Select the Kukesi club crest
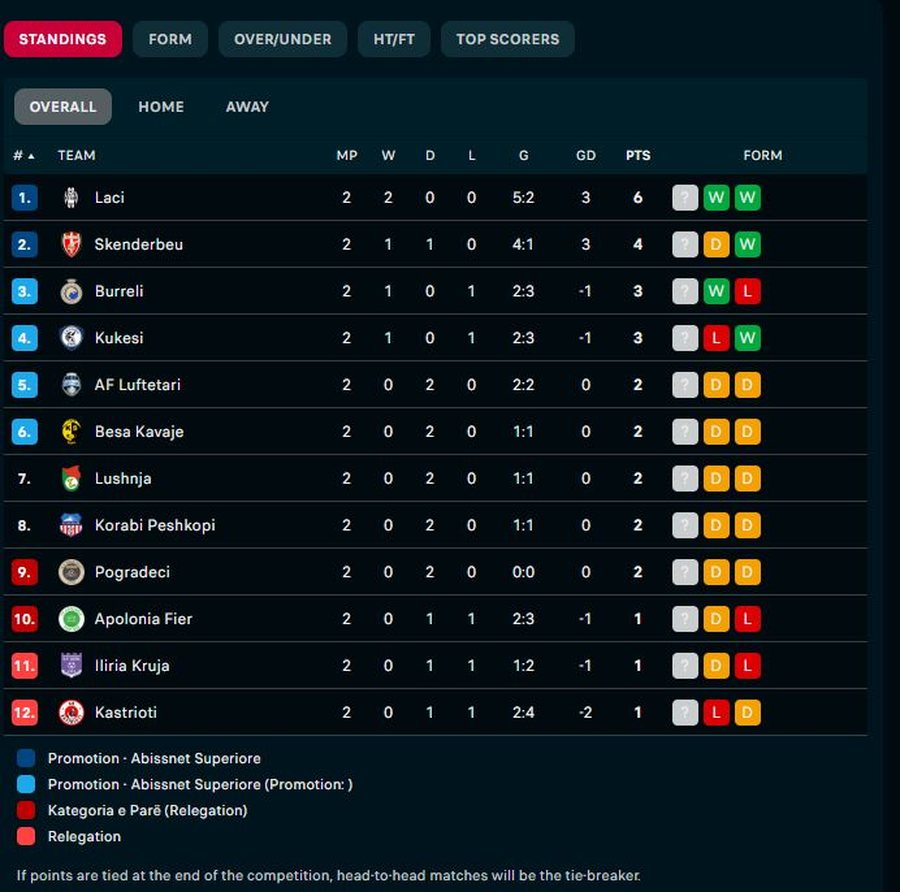900x892 pixels. 71,338
